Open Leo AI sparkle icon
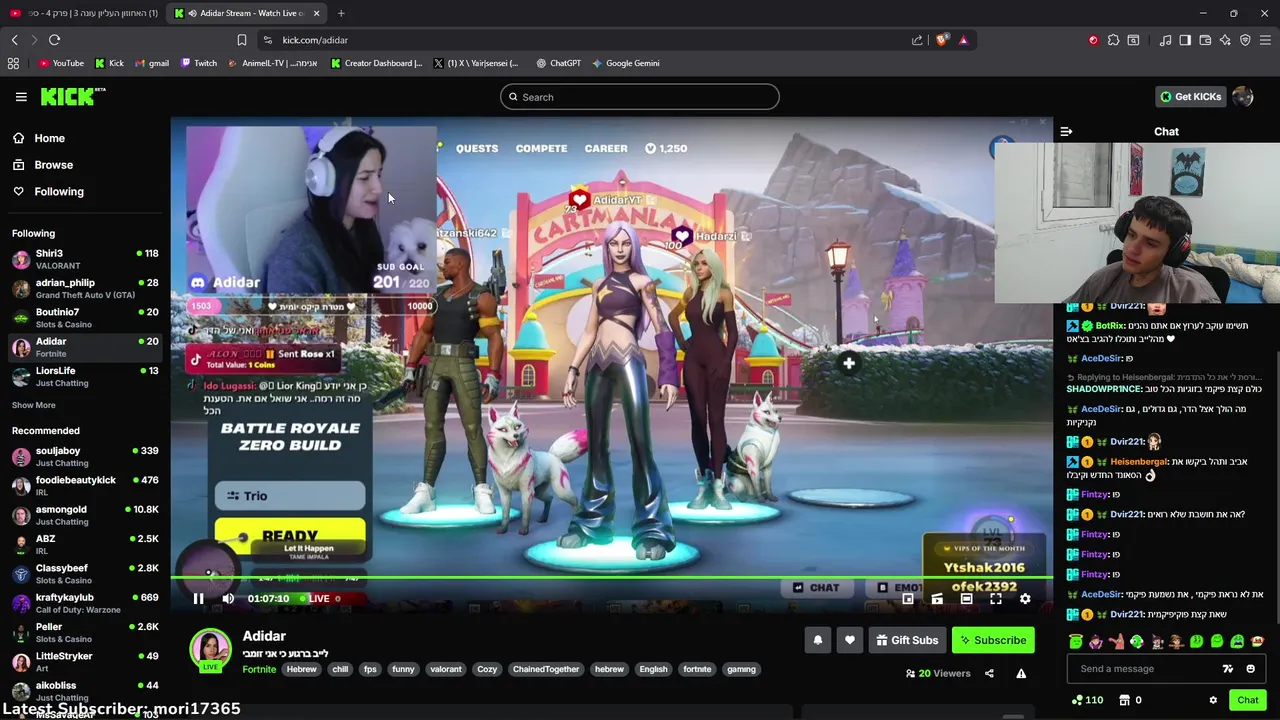 click(1225, 40)
